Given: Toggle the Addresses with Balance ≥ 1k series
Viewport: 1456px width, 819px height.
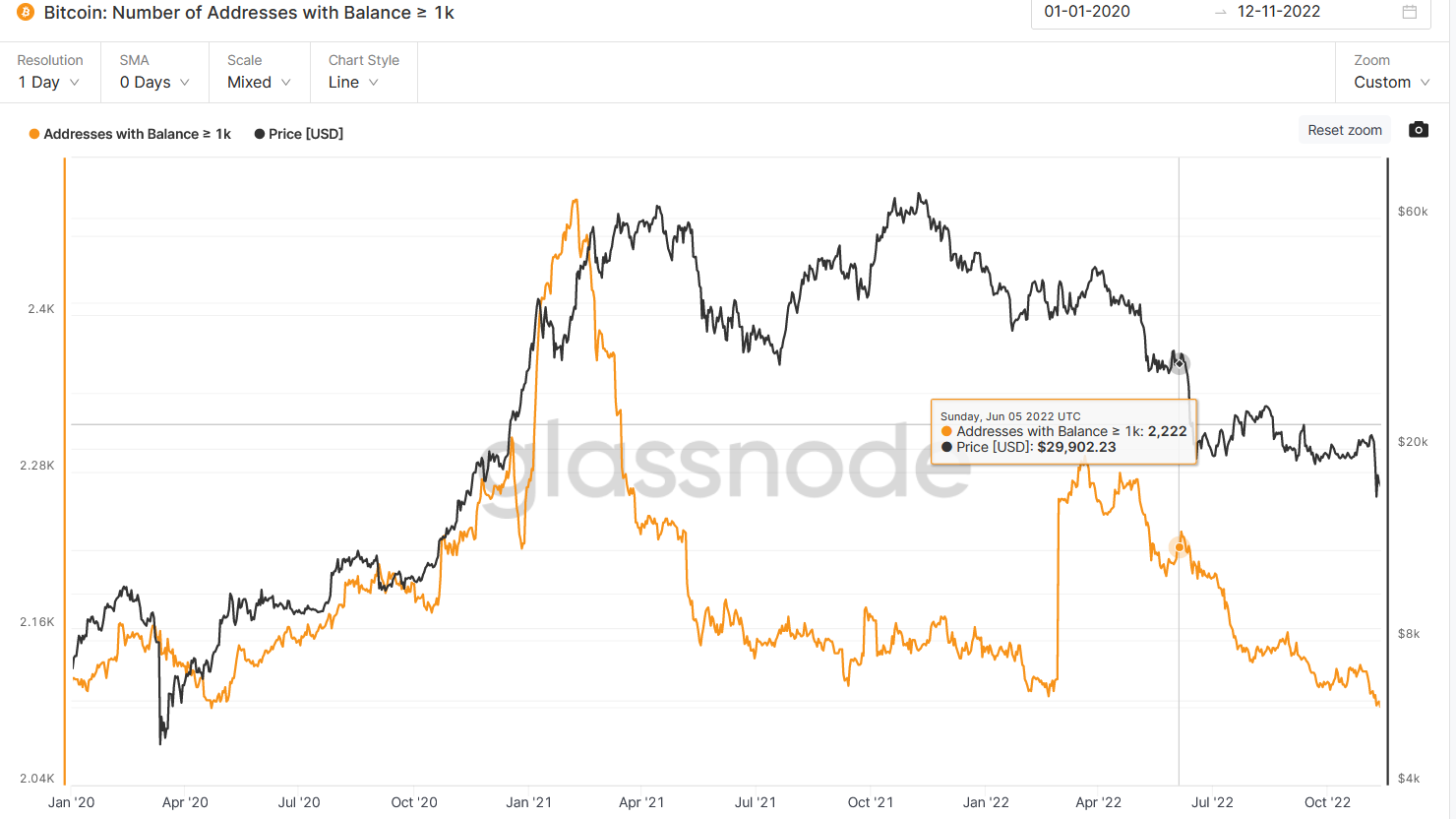Looking at the screenshot, I should click(130, 134).
